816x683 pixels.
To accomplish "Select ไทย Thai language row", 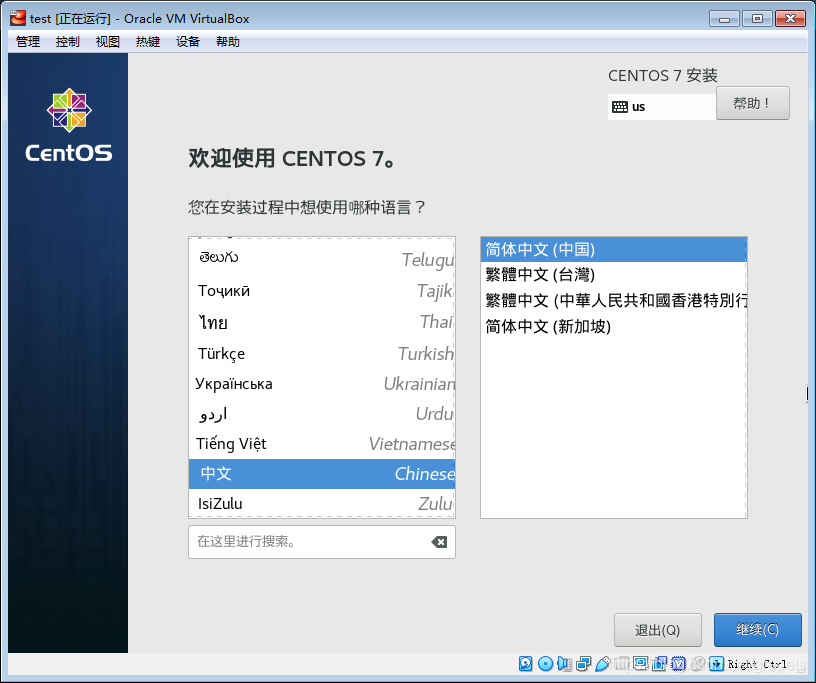I will click(322, 322).
